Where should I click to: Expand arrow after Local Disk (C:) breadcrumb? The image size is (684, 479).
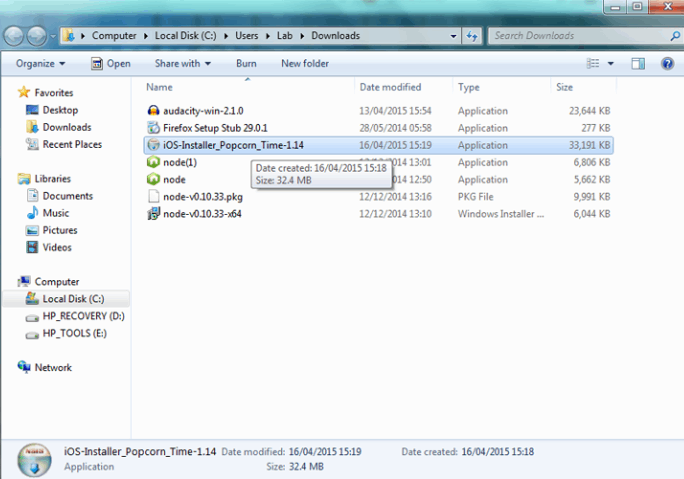[226, 36]
